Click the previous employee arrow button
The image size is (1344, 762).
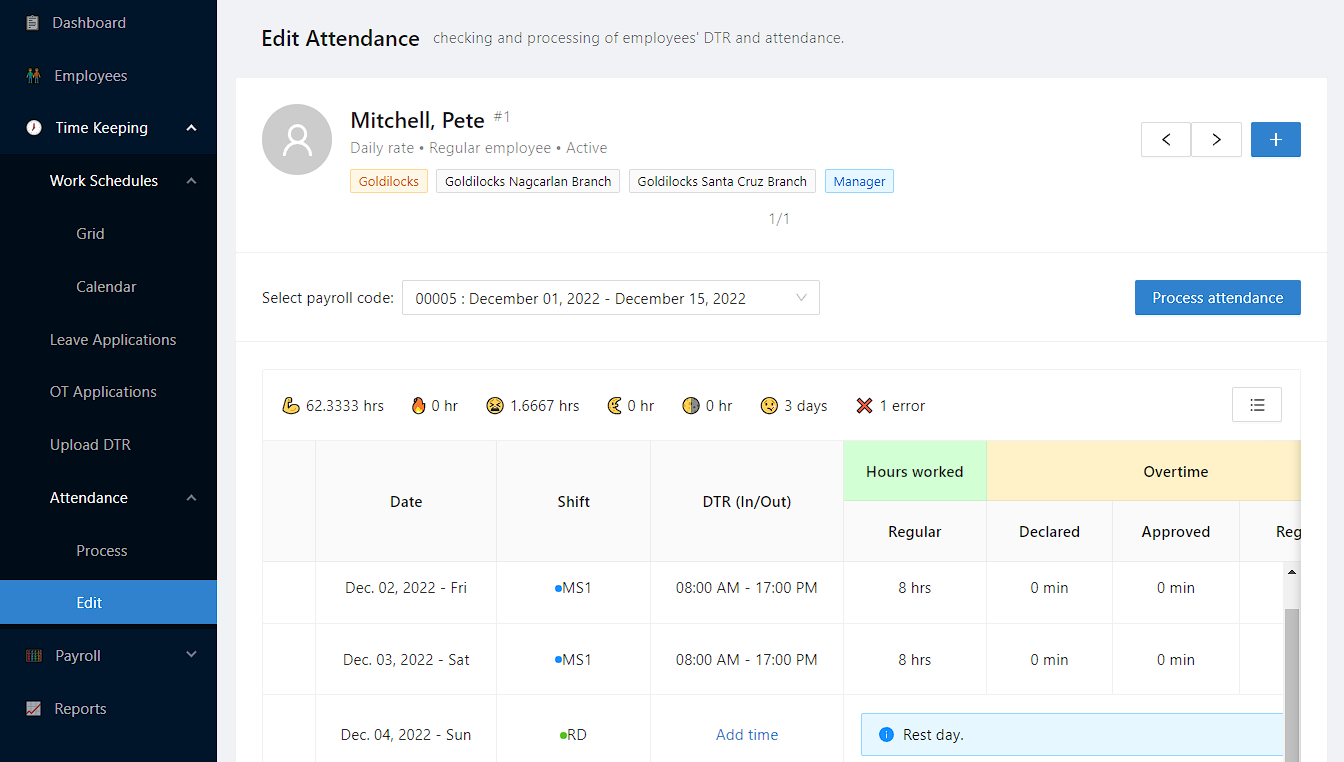tap(1166, 140)
